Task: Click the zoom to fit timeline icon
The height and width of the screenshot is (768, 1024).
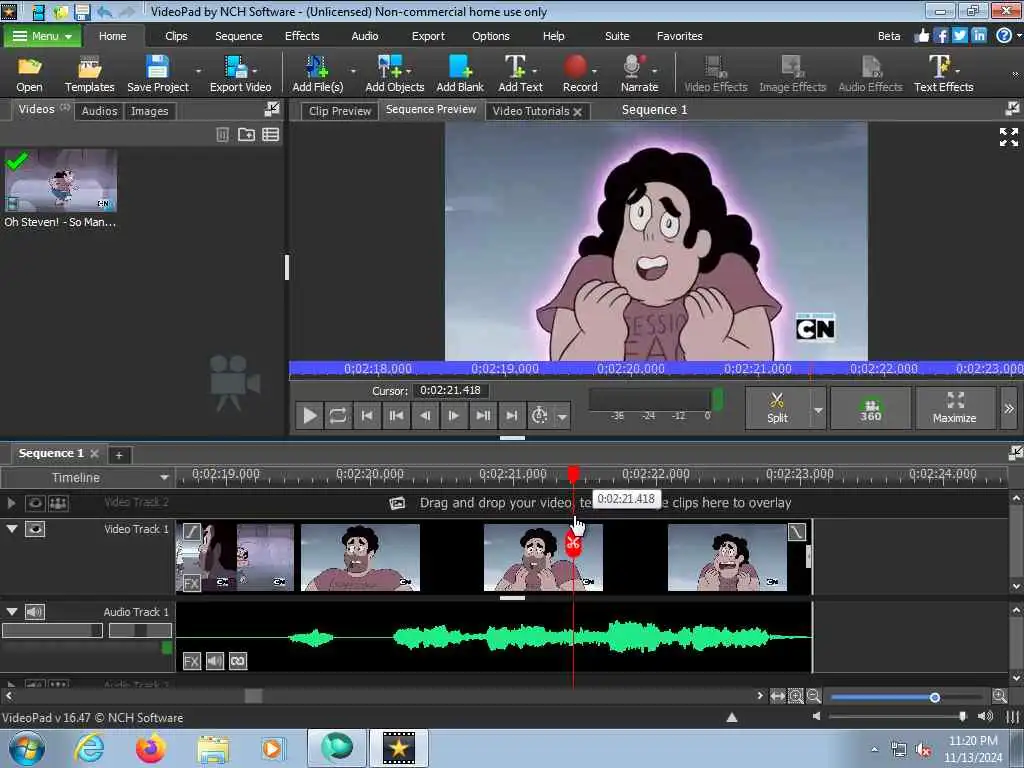Action: pos(777,696)
